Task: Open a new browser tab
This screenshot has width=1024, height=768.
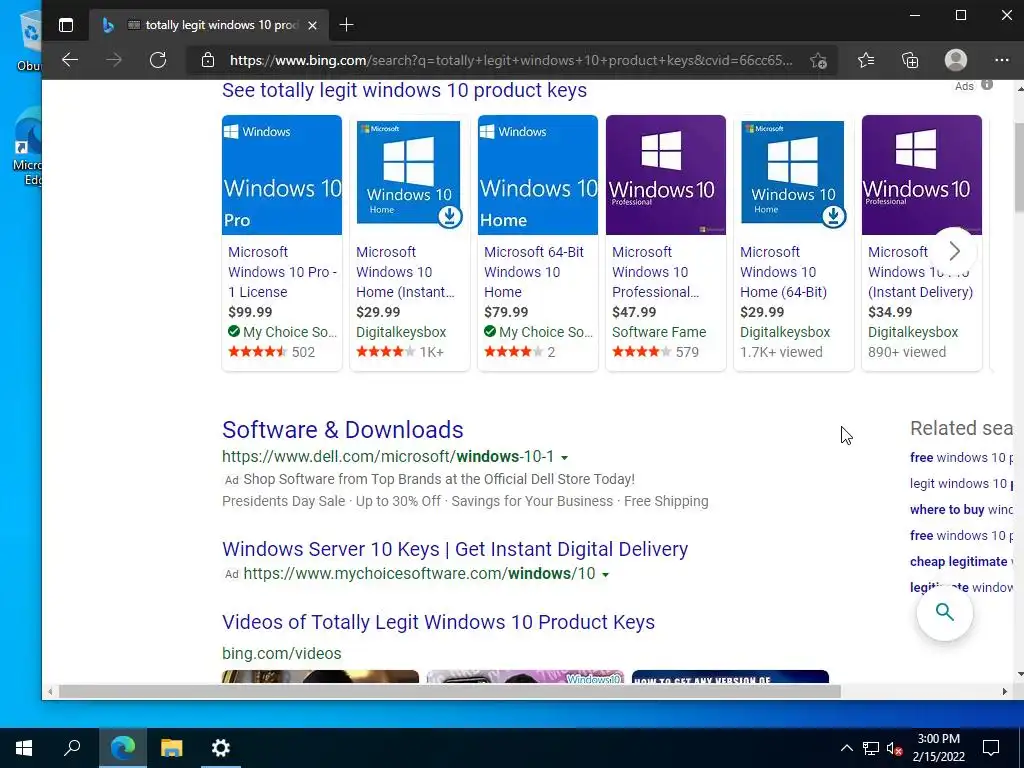Action: click(346, 25)
